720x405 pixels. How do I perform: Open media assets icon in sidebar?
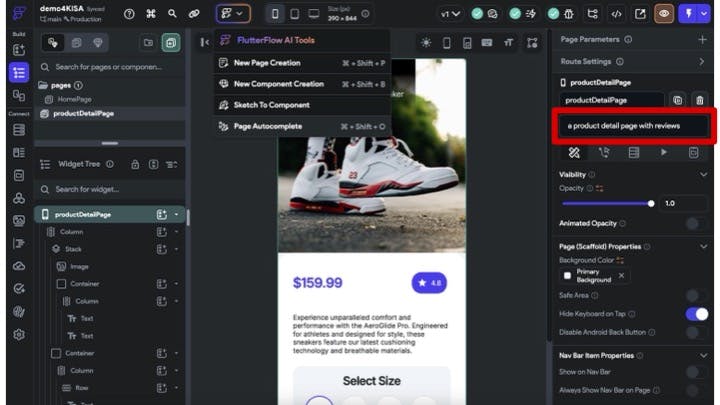[x=19, y=220]
